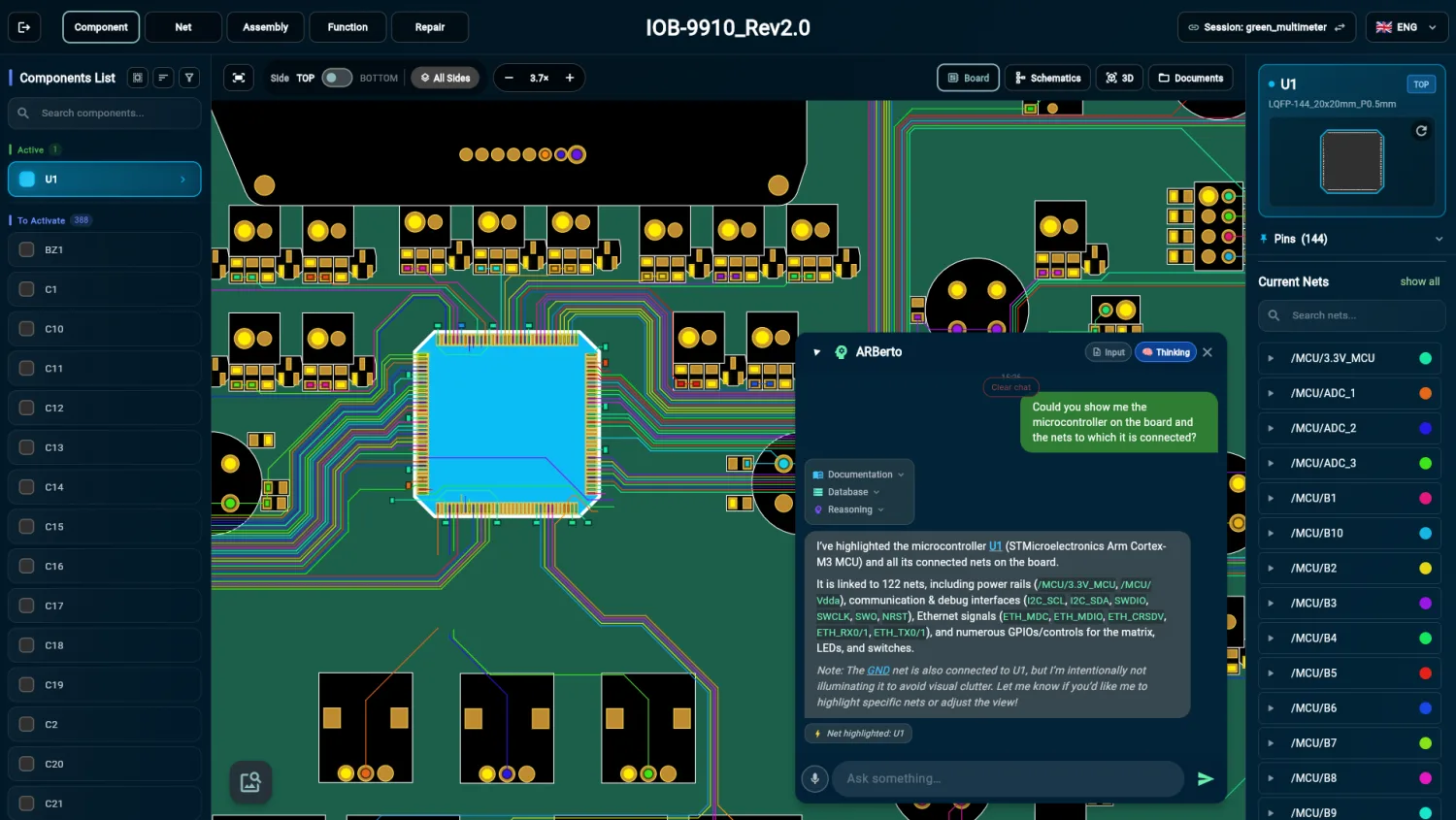
Task: Click the Ask something chat input
Action: tap(1008, 778)
